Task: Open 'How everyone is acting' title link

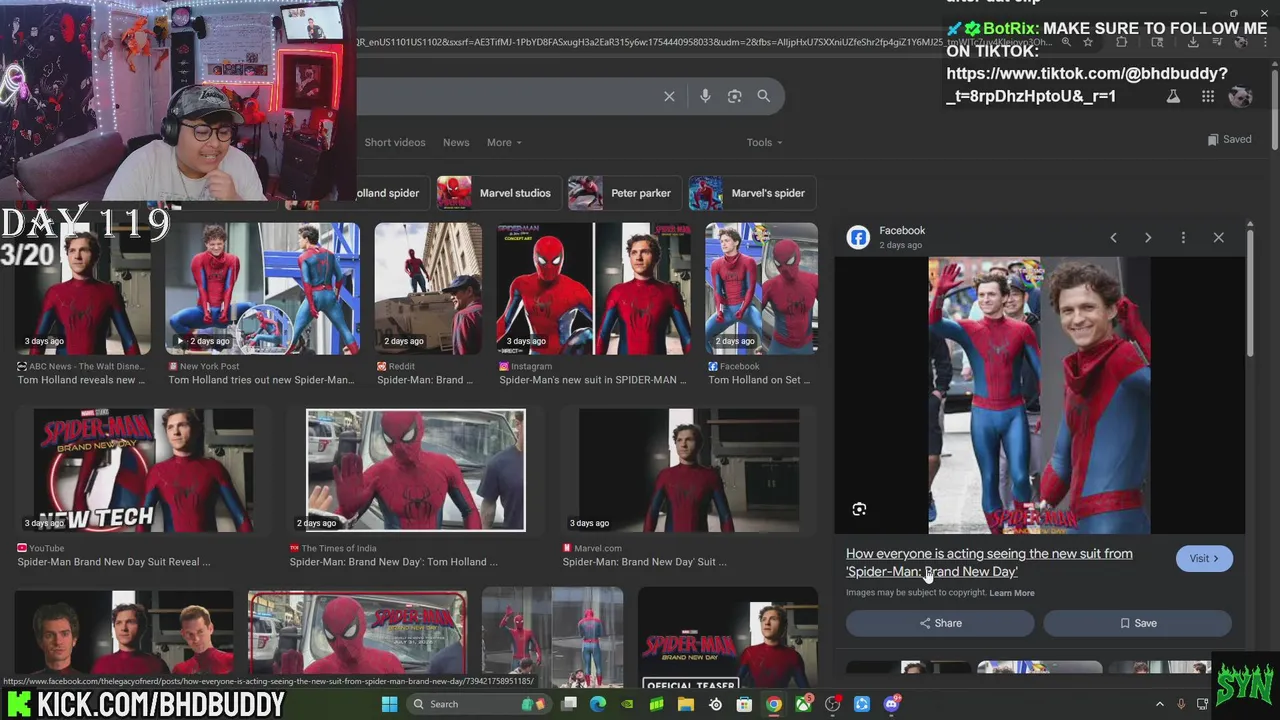Action: [x=989, y=563]
